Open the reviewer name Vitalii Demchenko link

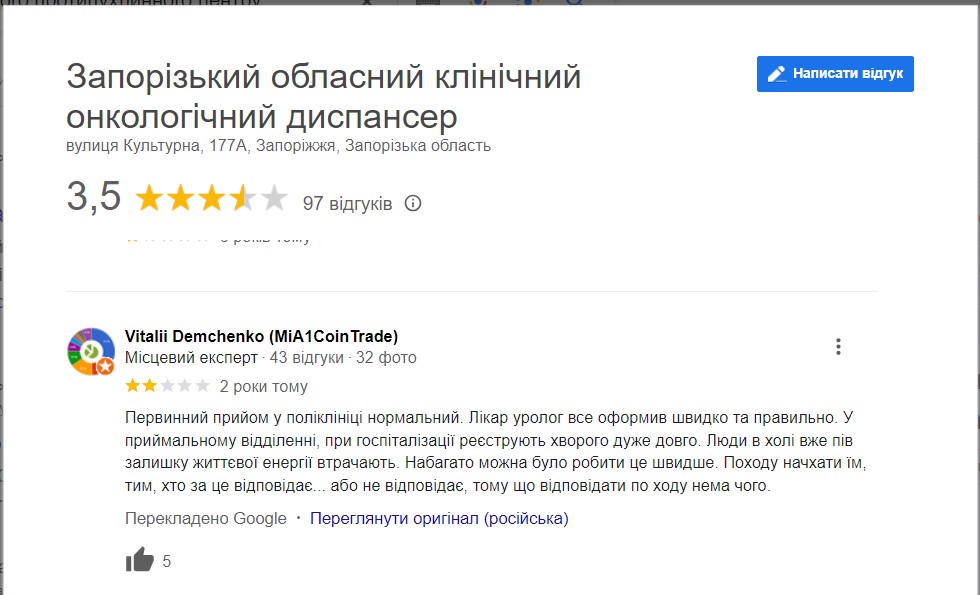(x=261, y=336)
